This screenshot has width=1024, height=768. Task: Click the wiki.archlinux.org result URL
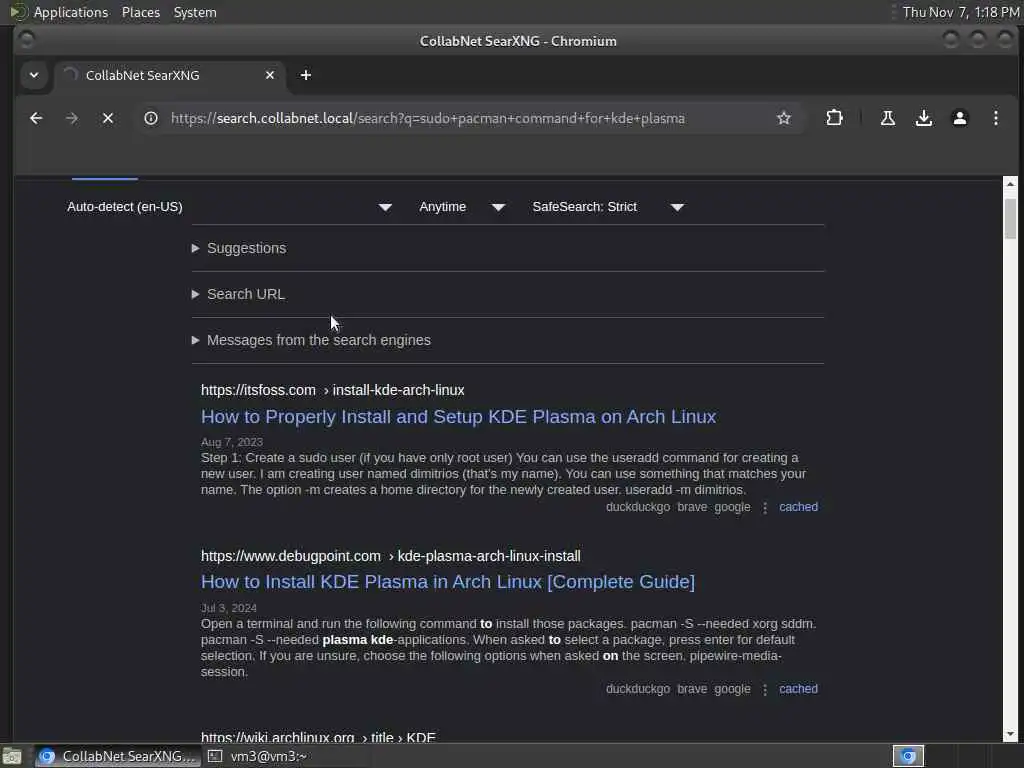coord(318,737)
